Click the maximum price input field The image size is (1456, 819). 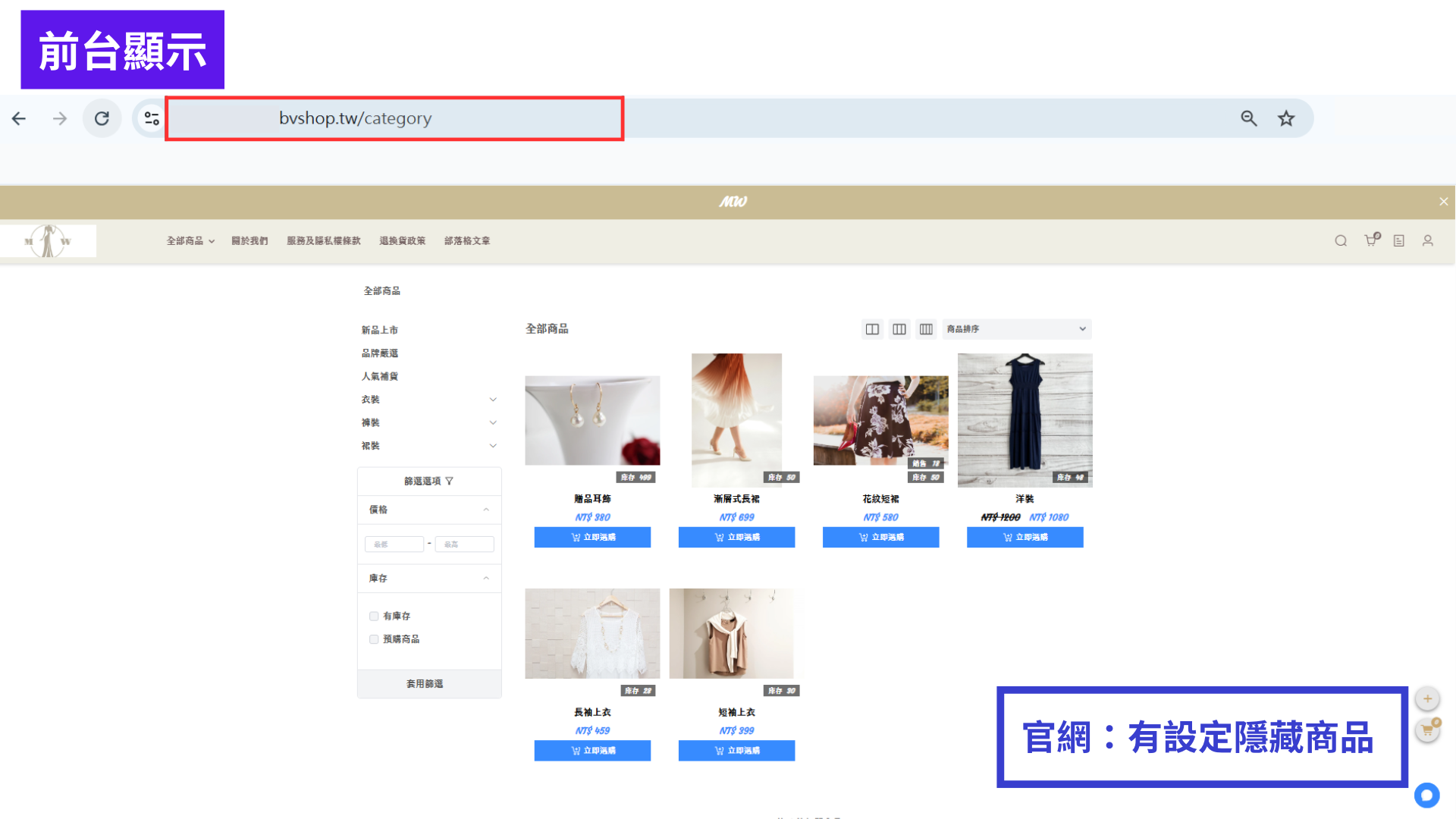pos(465,544)
